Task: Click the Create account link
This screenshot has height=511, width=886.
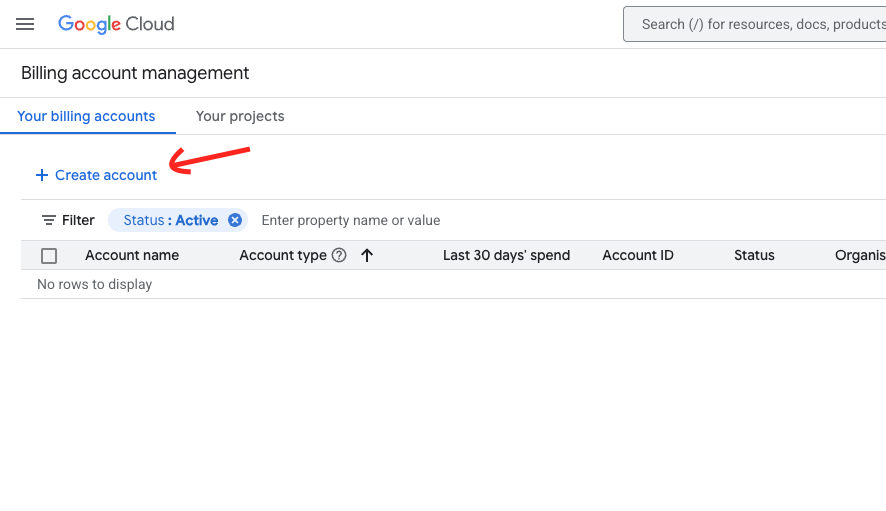Action: [106, 175]
